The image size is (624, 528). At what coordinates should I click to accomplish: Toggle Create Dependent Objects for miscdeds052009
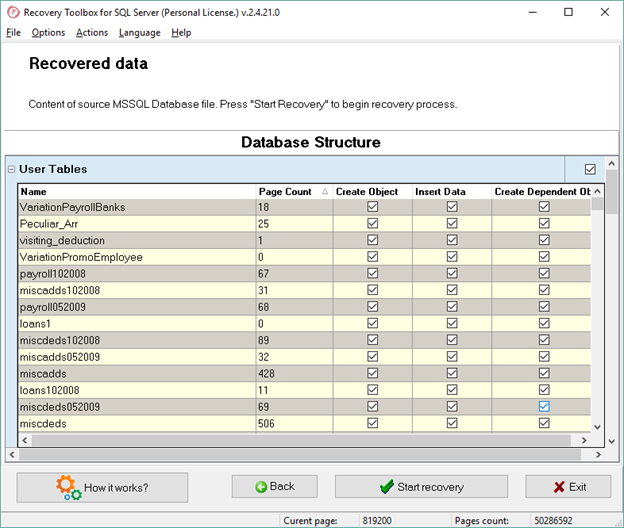click(x=544, y=407)
